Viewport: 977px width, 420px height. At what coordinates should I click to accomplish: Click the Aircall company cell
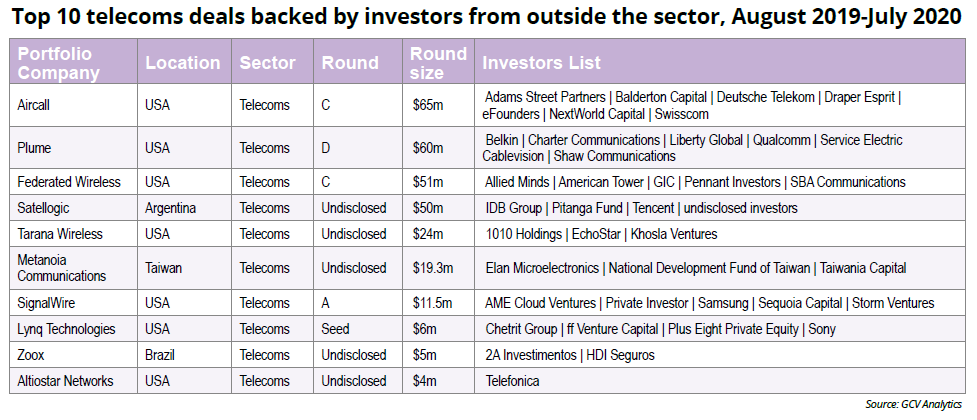(x=39, y=104)
